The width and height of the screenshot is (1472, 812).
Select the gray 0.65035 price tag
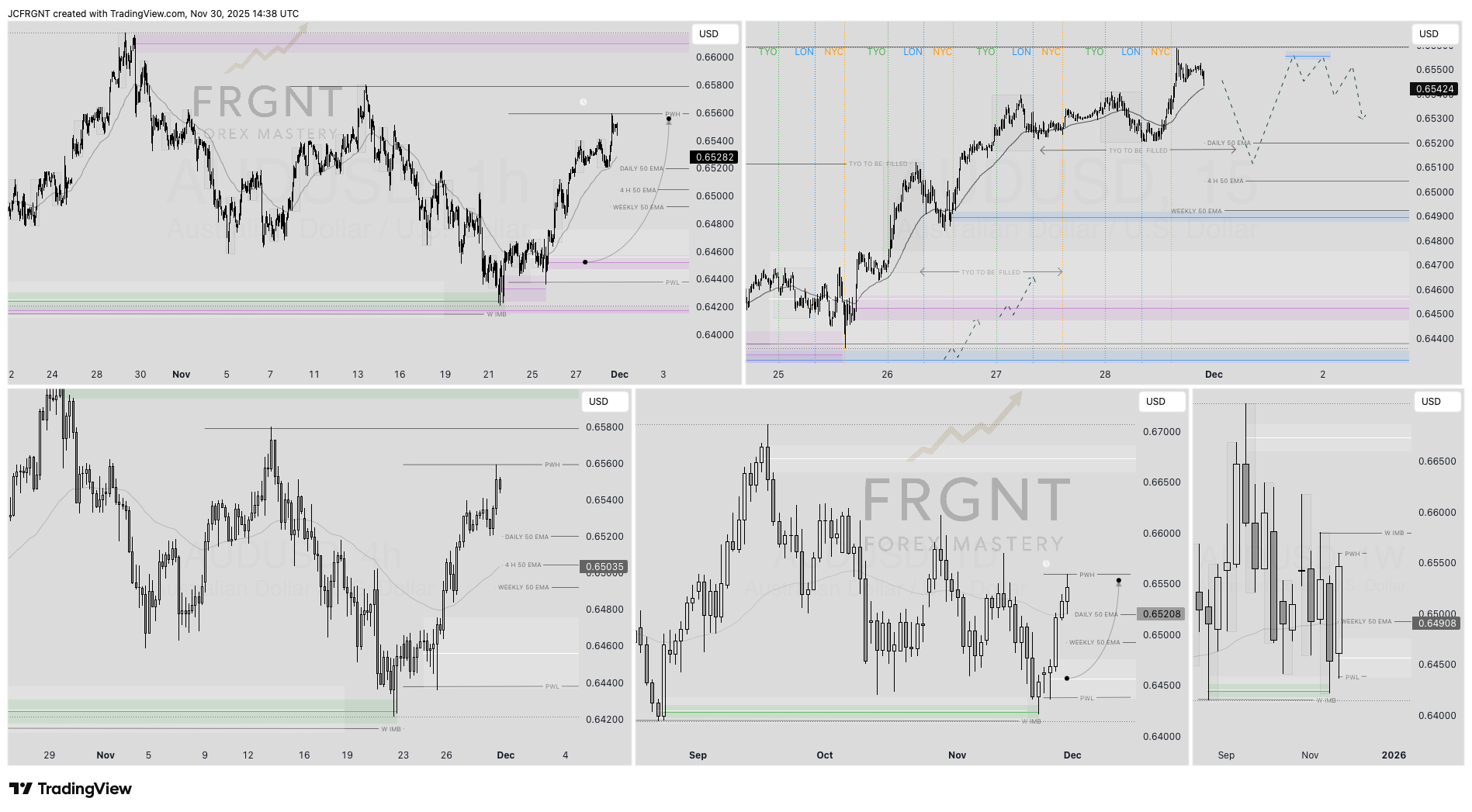pyautogui.click(x=604, y=567)
